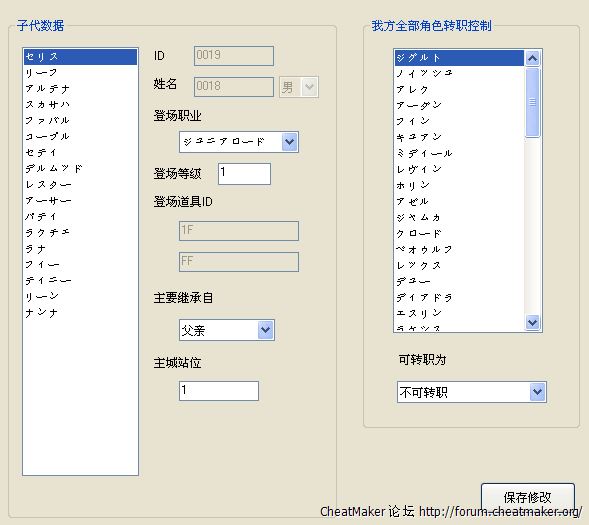This screenshot has height=525, width=589.
Task: Click the character list scrollbar thumb
Action: (x=532, y=102)
